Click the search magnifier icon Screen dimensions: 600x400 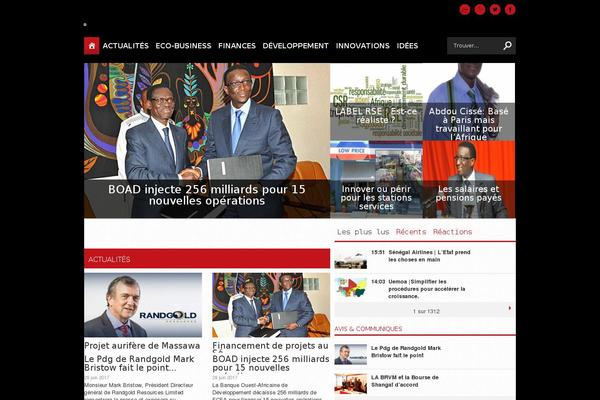point(507,46)
